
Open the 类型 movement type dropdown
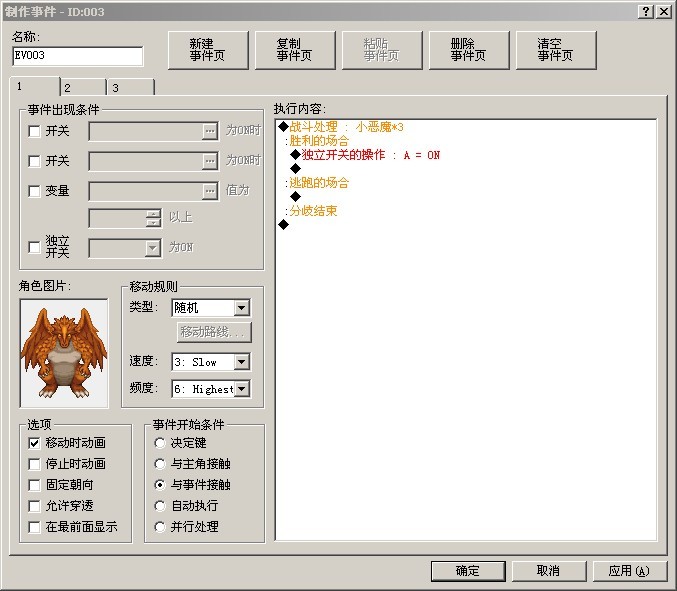(211, 308)
